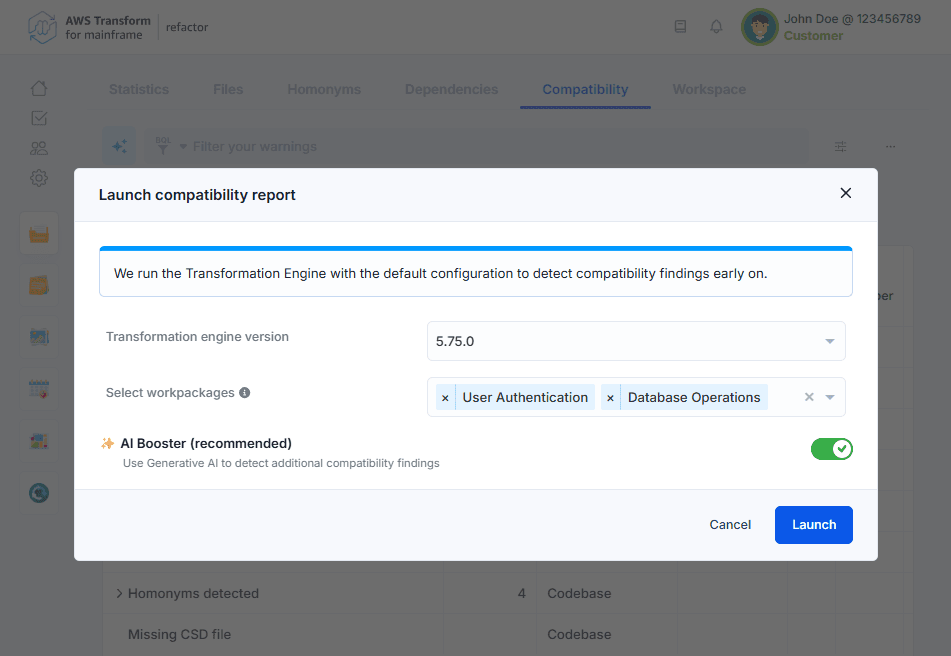The width and height of the screenshot is (951, 656).
Task: Clear all selected workpackages
Action: click(809, 397)
